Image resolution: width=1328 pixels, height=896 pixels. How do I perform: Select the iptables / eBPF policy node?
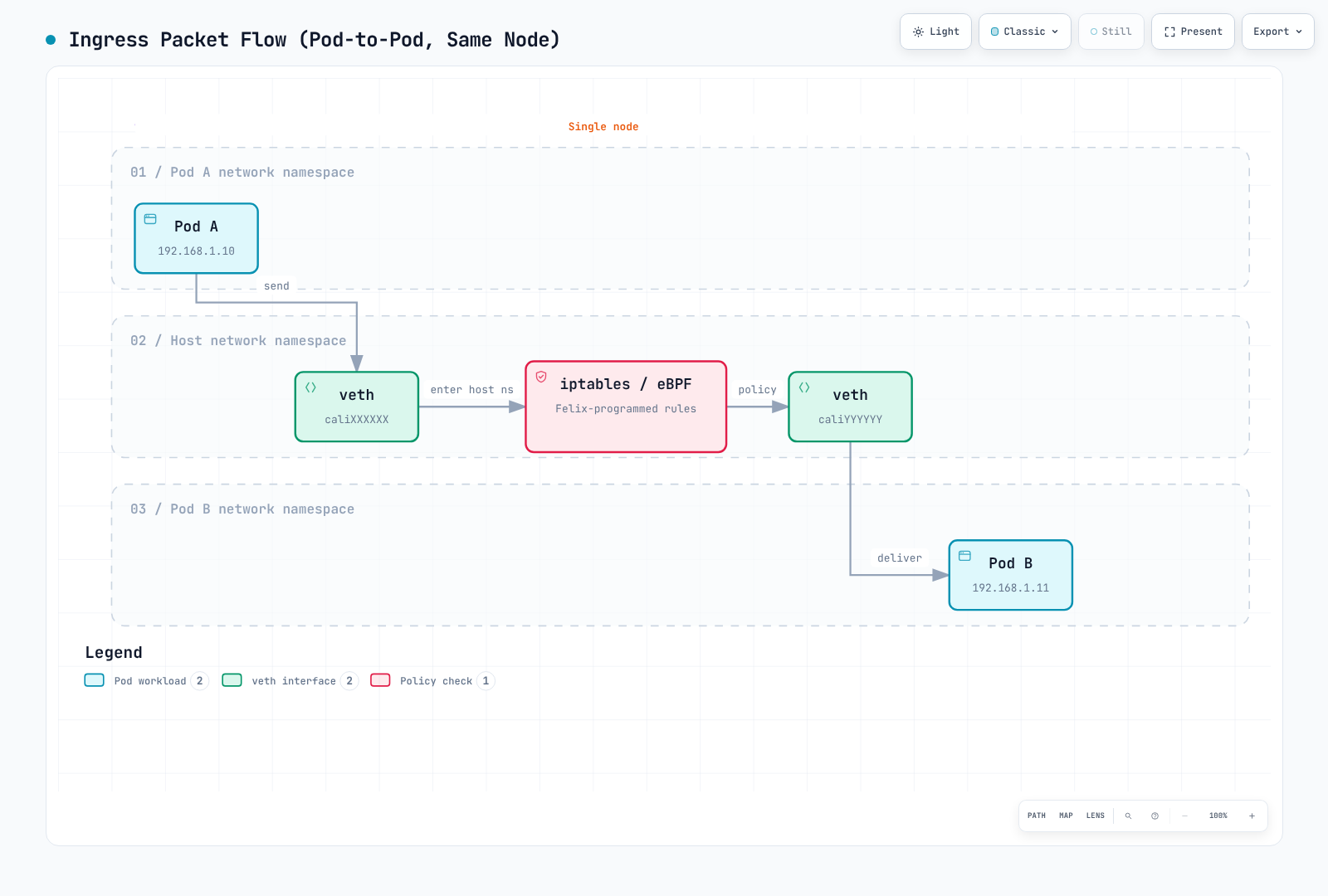(626, 407)
